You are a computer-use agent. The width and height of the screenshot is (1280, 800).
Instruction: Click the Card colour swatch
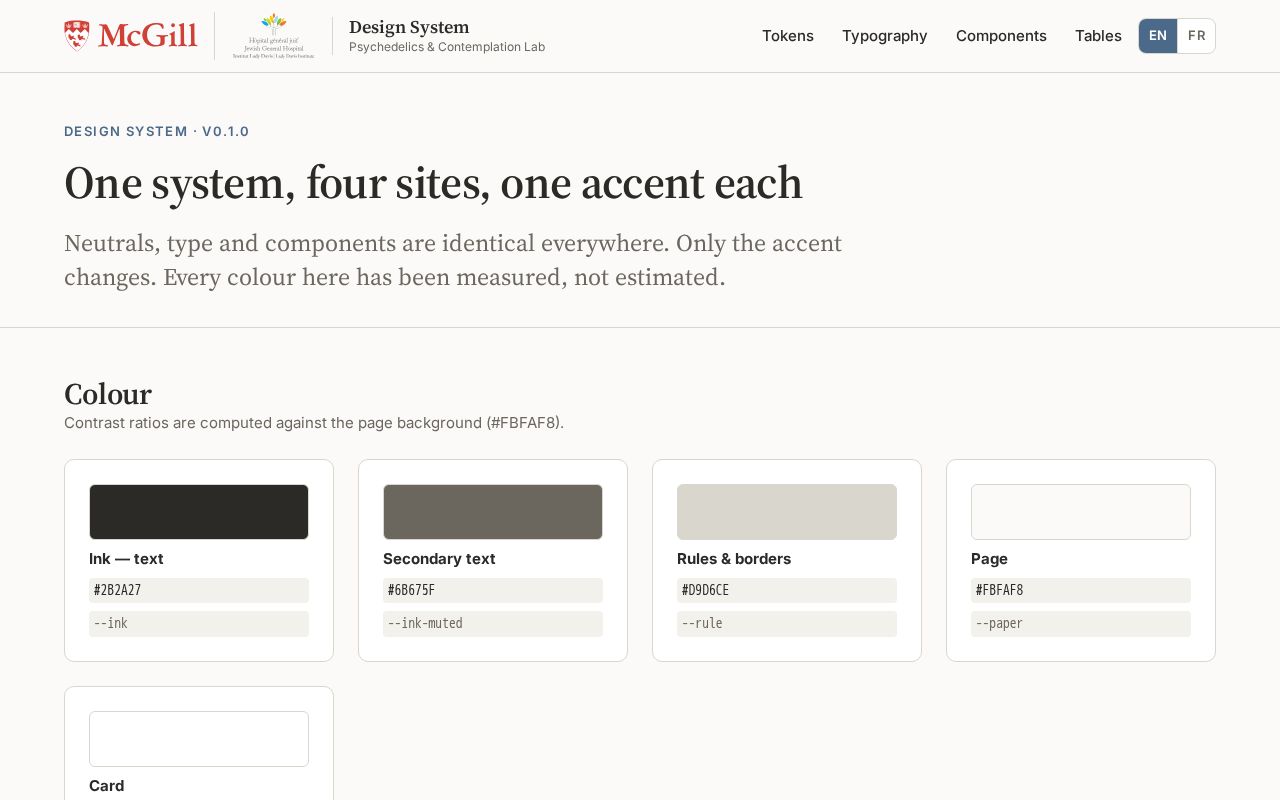point(199,739)
